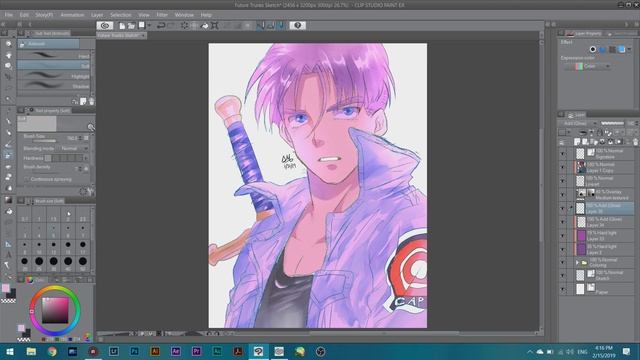Select the Ruler tool
This screenshot has height=360, width=640.
tap(8, 244)
